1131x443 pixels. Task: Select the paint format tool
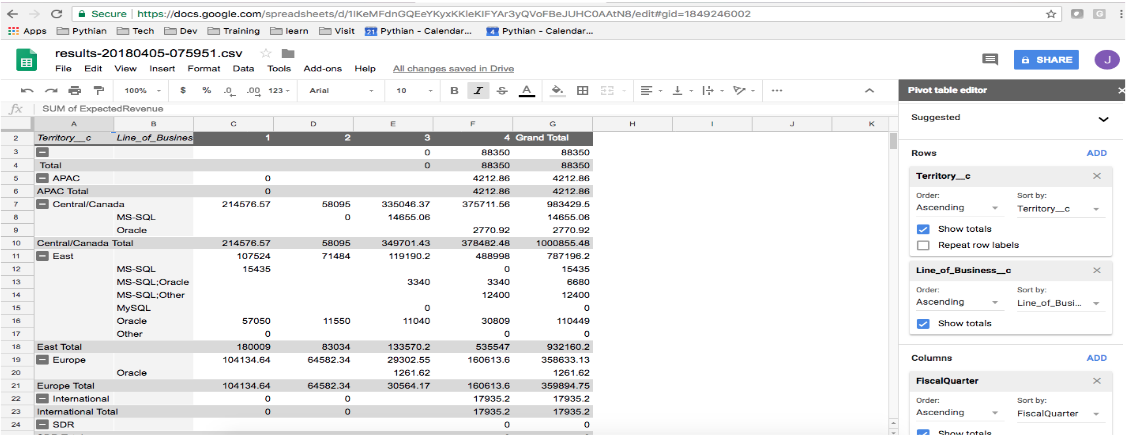(x=87, y=90)
